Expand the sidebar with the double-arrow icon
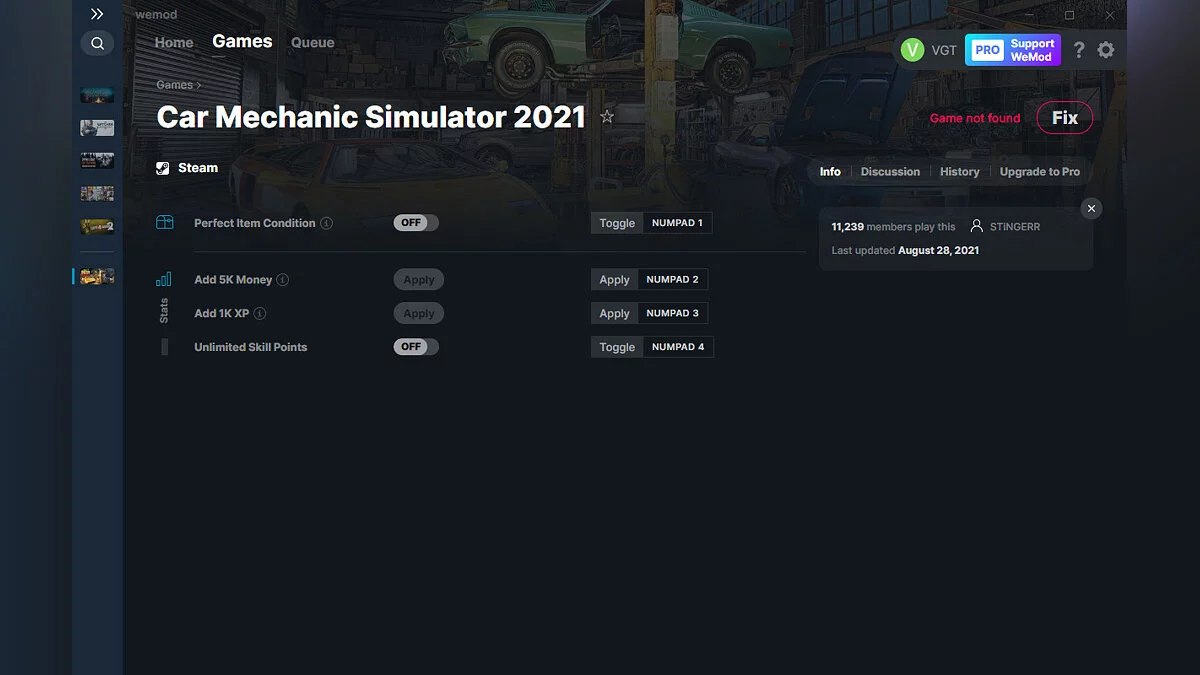 tap(97, 14)
